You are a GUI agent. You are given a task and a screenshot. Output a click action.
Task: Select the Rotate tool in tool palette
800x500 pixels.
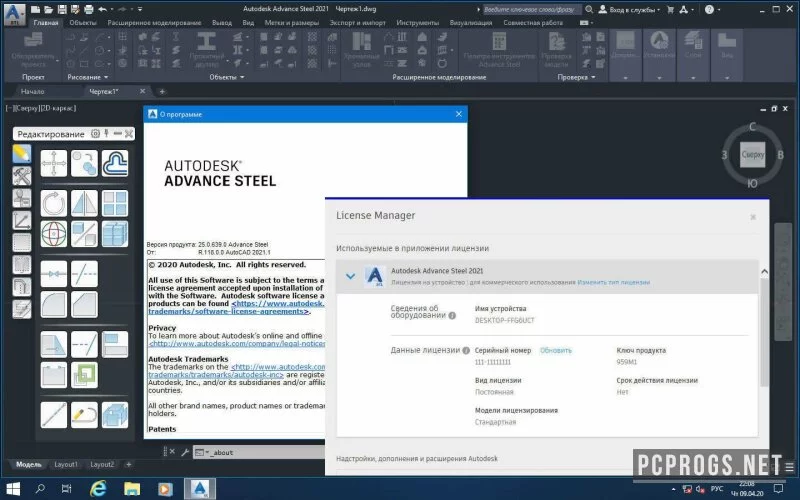(x=54, y=203)
